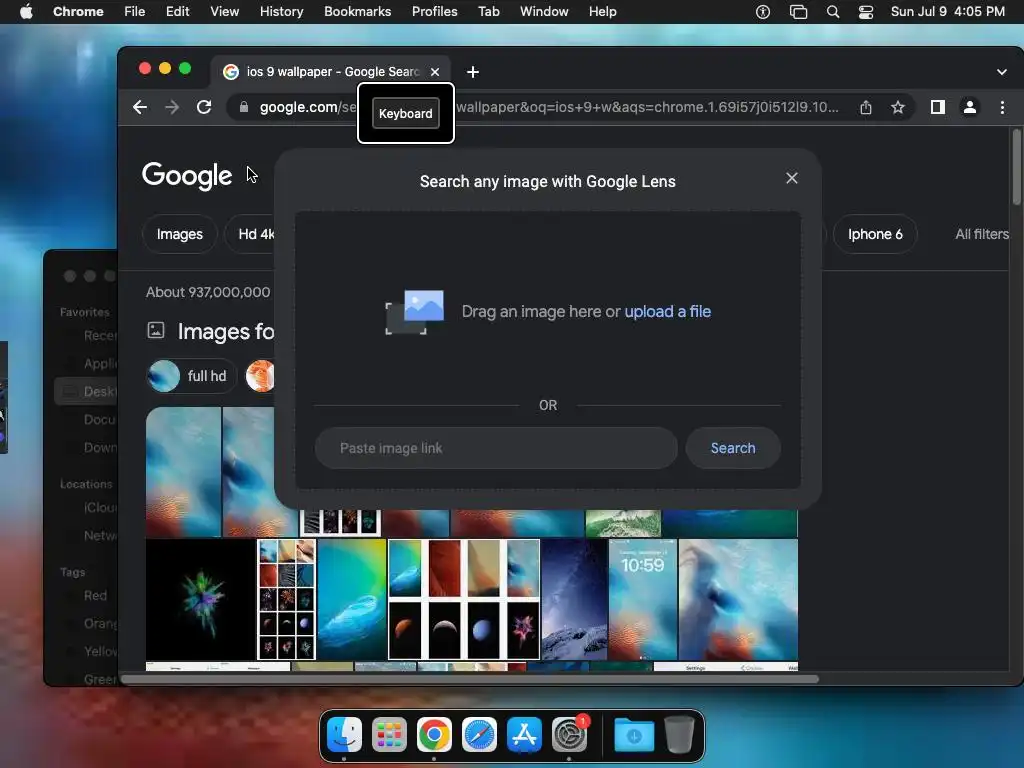Open the Bookmarks menu
The width and height of the screenshot is (1024, 768).
357,12
